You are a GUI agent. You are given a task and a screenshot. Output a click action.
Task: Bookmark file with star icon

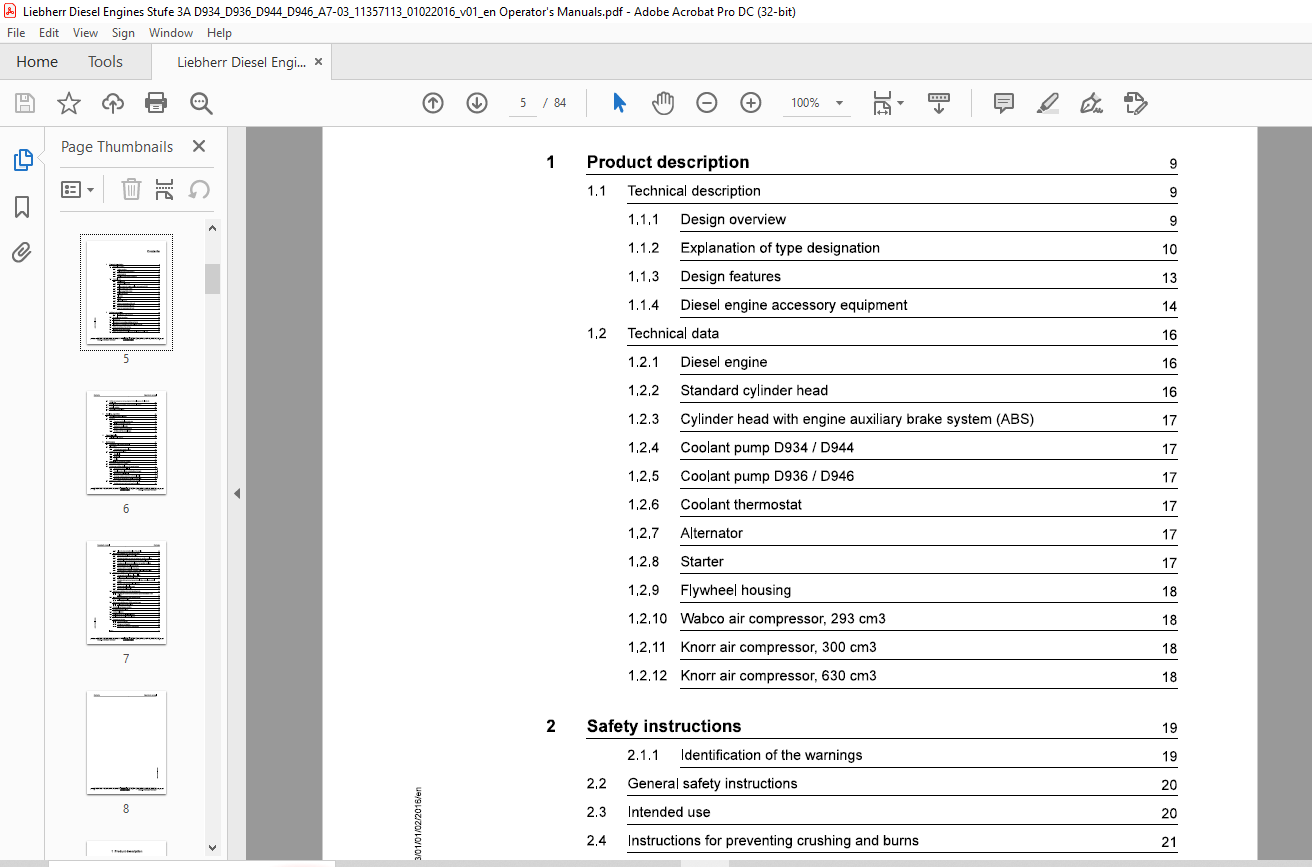[x=69, y=103]
